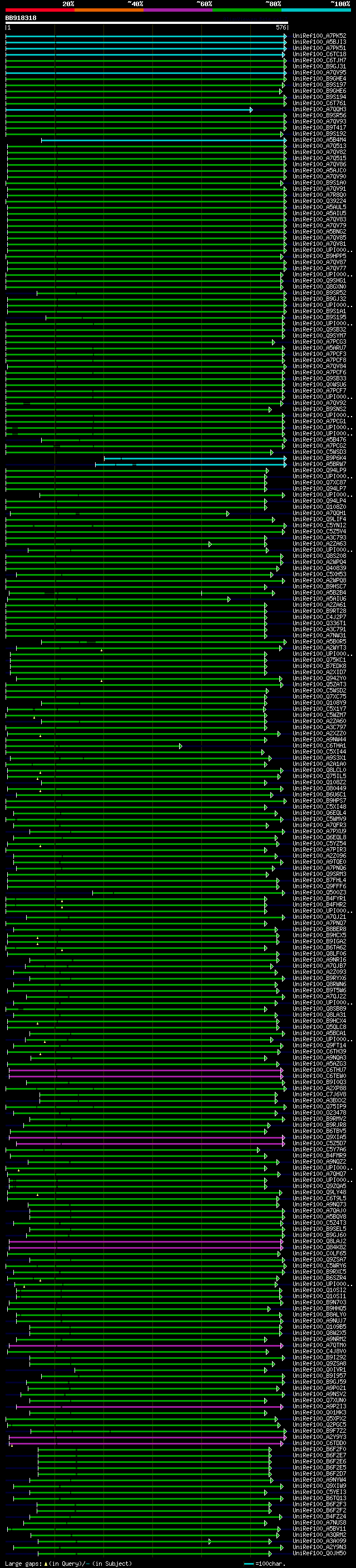Click the cyan alignment bar for A5B4M4

(164, 141)
